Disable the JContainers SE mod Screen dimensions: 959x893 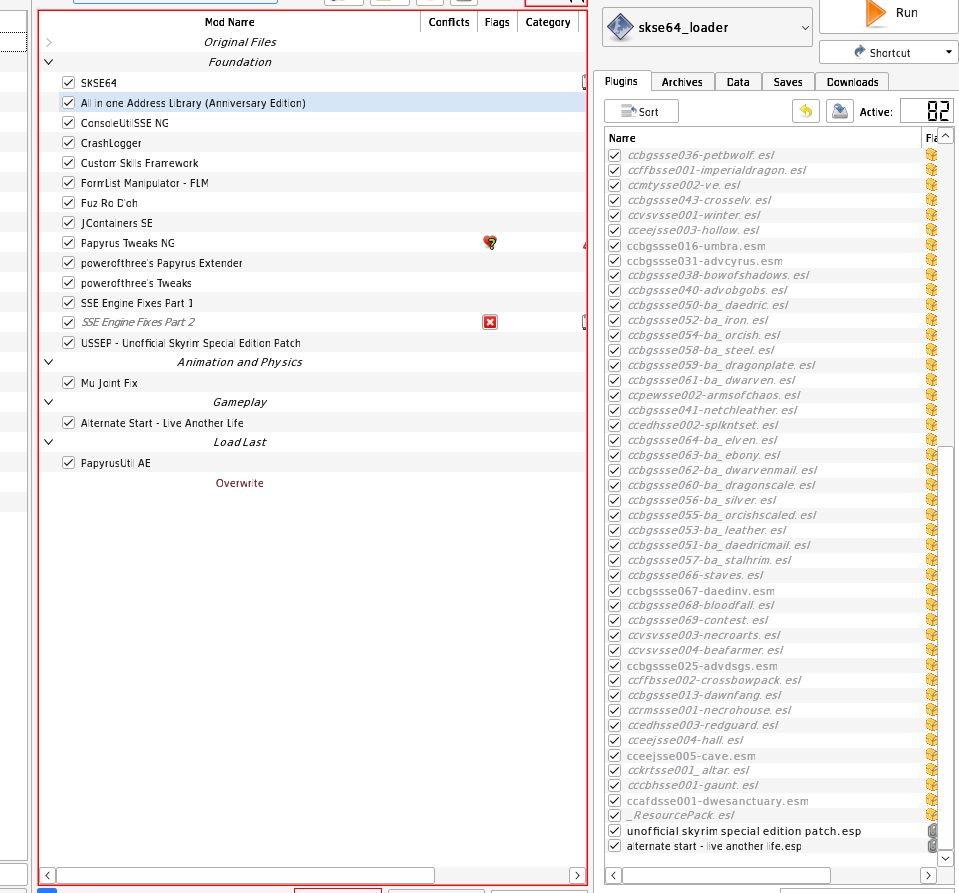coord(68,223)
